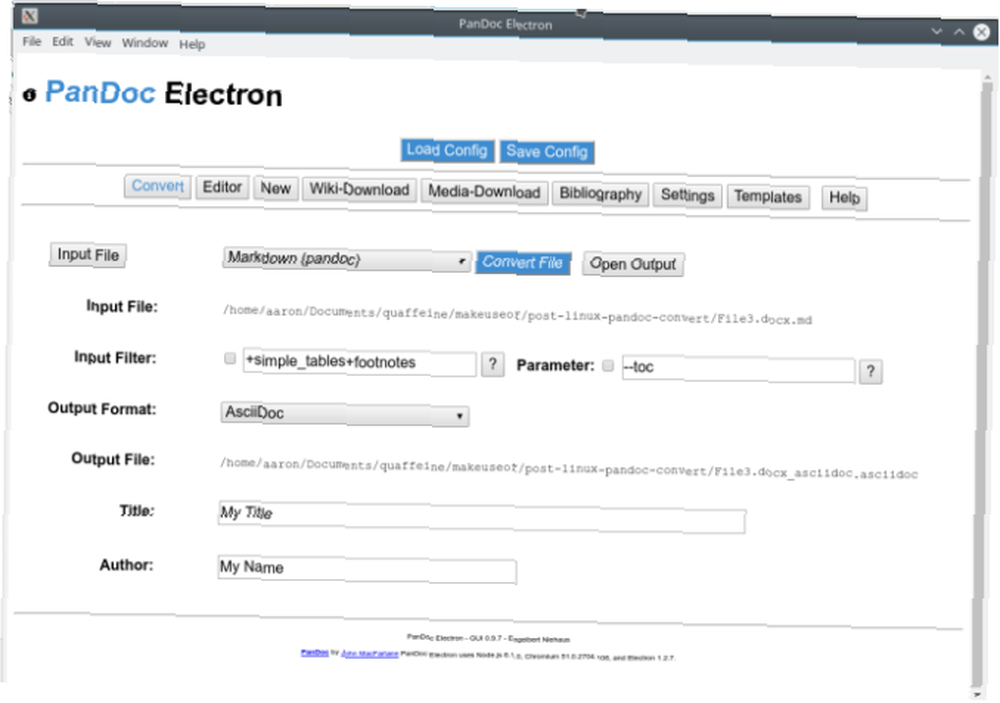Screen dimensions: 1000x703
Task: Switch to the Help tab in the tab row
Action: [844, 198]
